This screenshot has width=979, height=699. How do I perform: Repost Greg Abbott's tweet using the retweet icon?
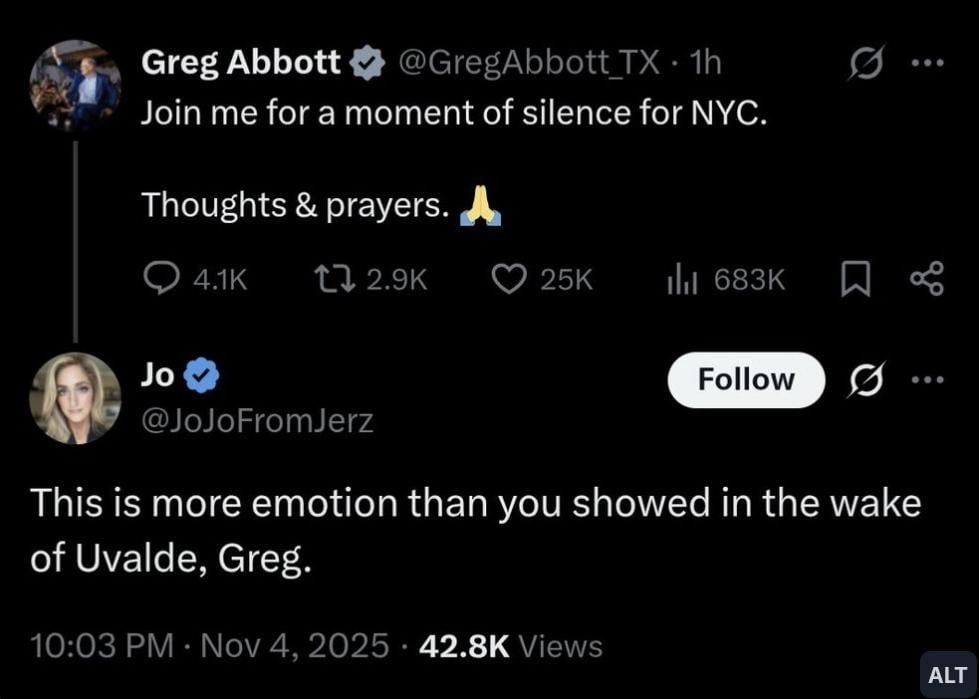[x=330, y=279]
